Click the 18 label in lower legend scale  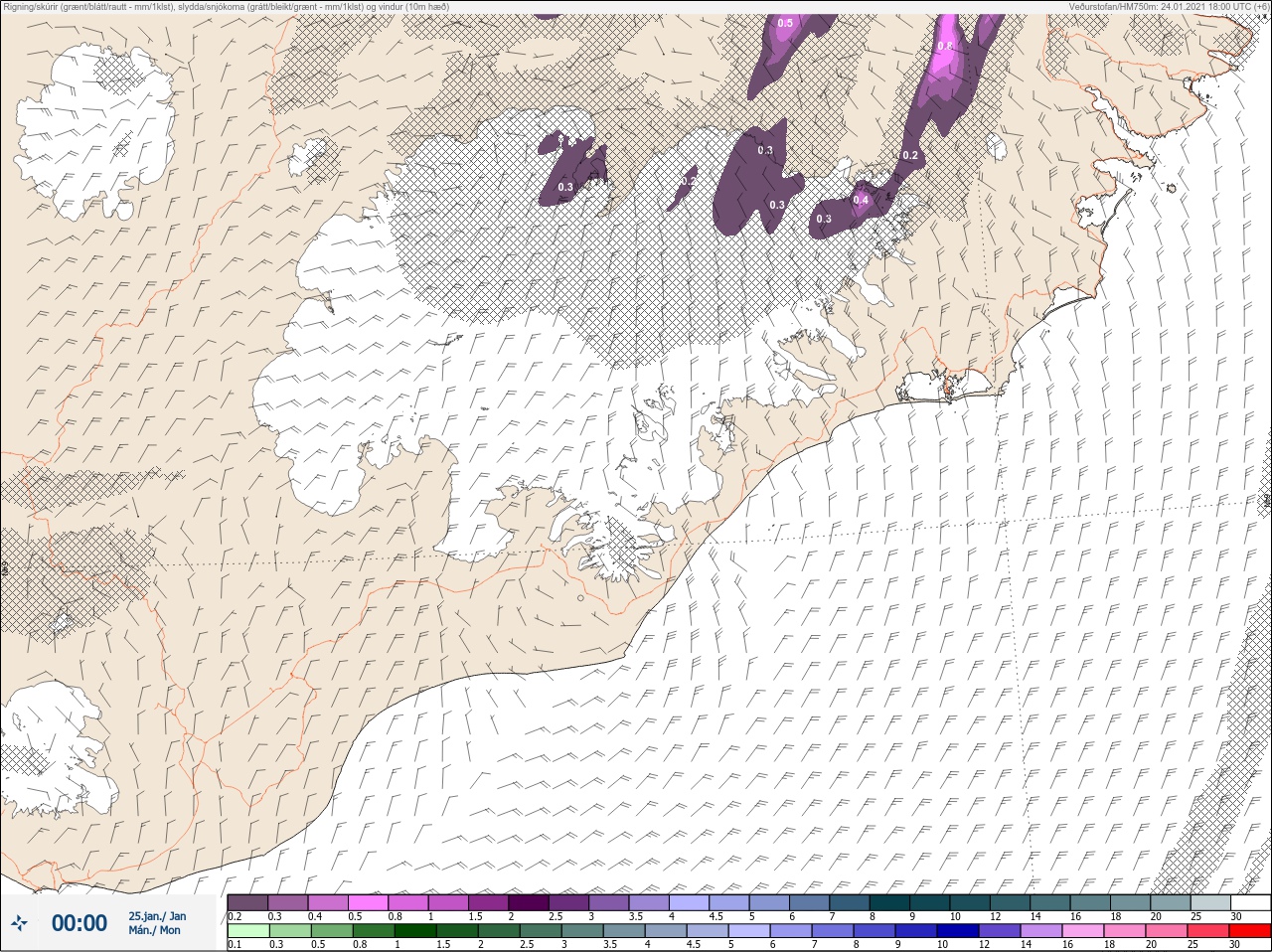[x=1111, y=945]
